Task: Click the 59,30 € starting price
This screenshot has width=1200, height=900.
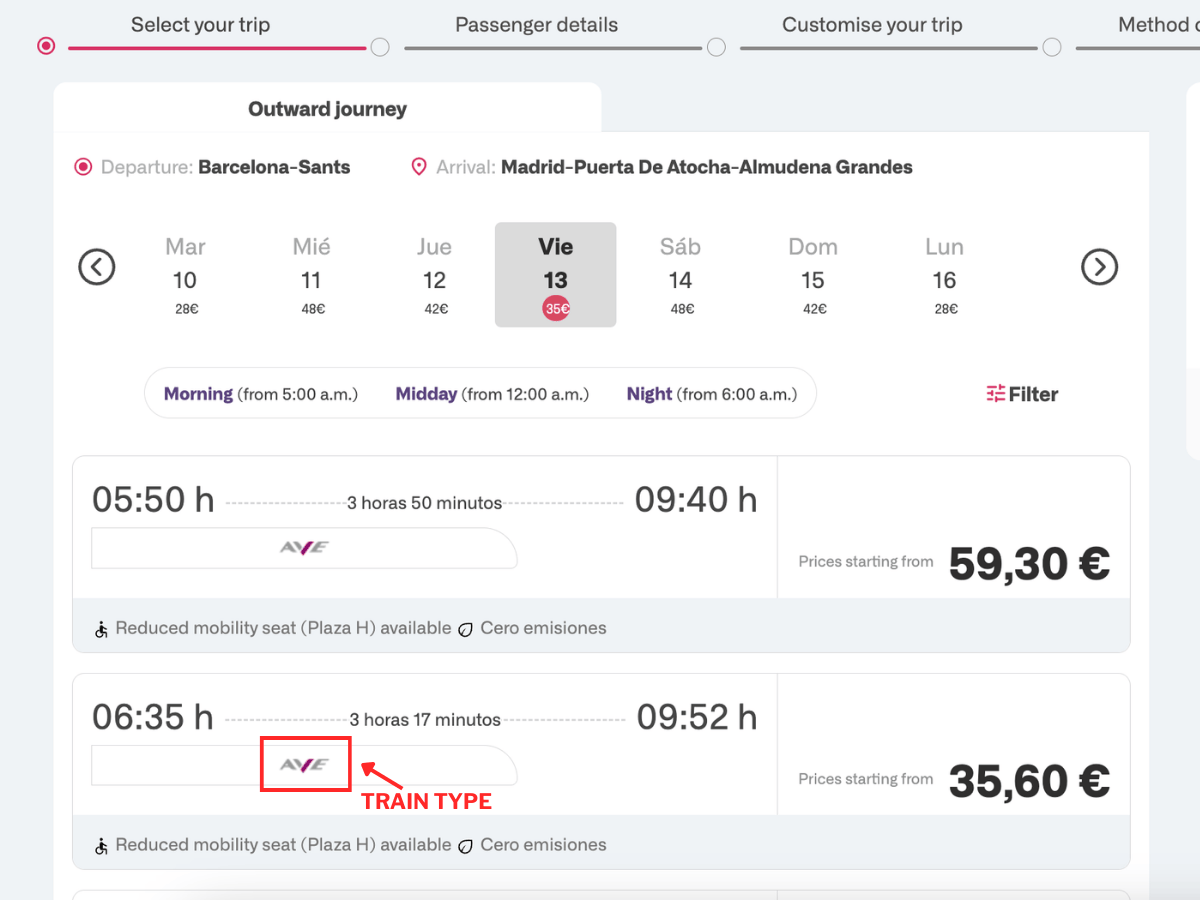Action: tap(1030, 563)
